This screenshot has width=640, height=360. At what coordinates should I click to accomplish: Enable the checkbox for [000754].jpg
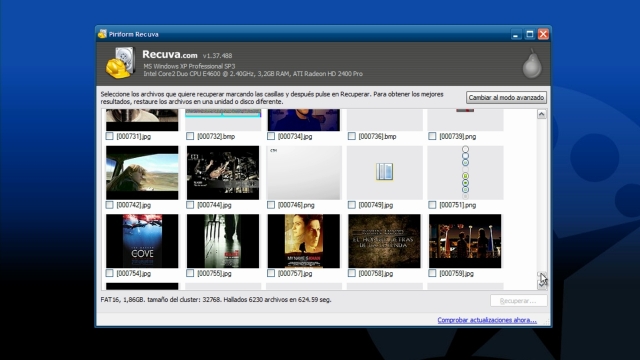[109, 273]
